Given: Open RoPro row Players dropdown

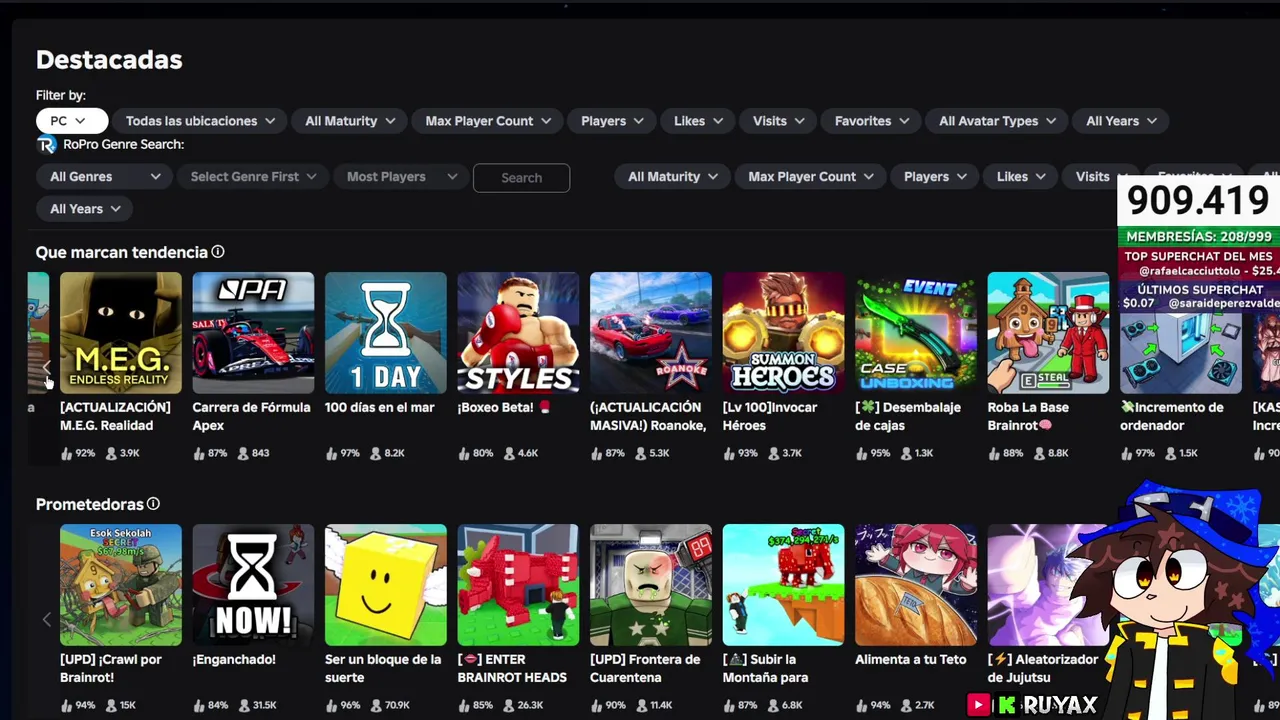Looking at the screenshot, I should pyautogui.click(x=934, y=177).
